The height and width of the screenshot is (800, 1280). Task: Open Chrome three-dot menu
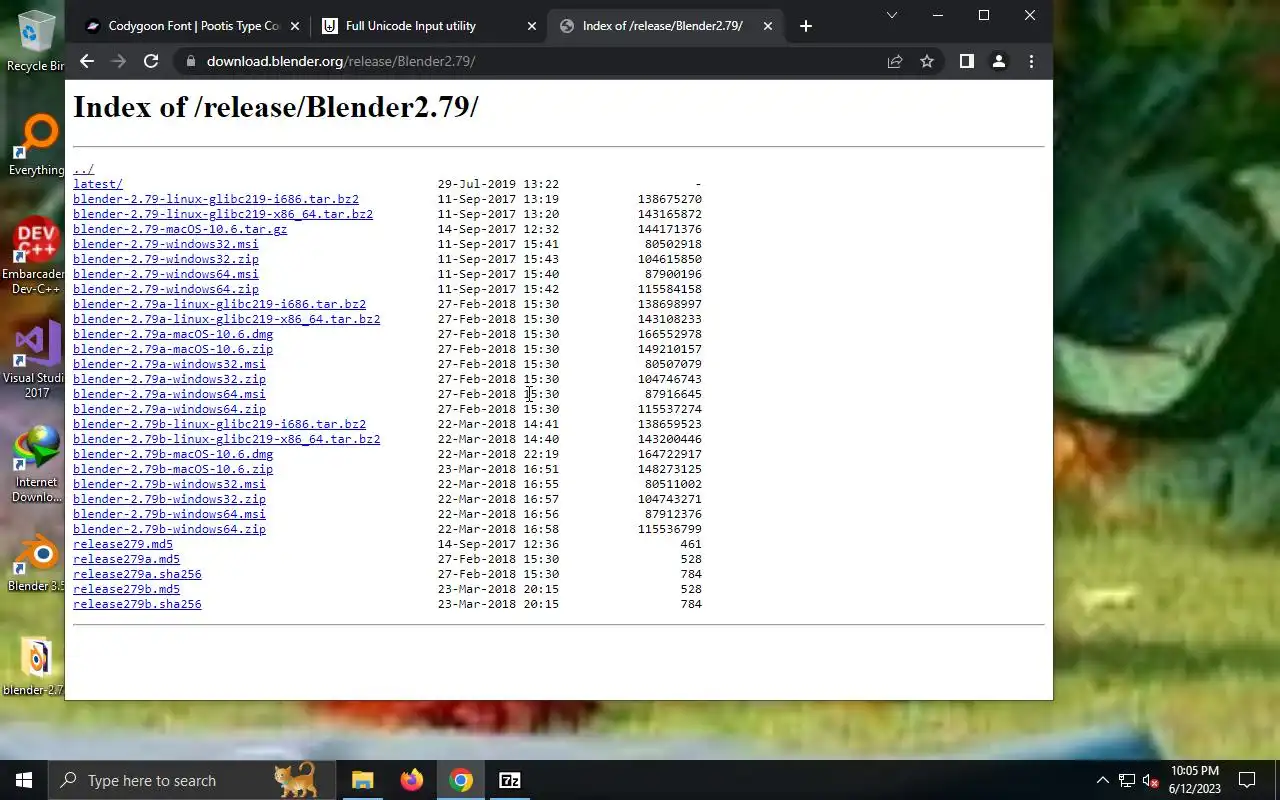1031,61
